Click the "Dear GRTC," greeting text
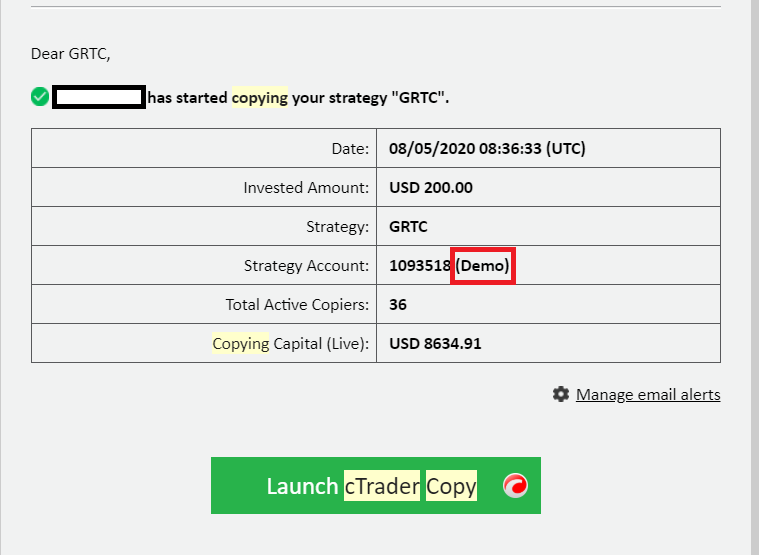The height and width of the screenshot is (555, 759). 71,53
